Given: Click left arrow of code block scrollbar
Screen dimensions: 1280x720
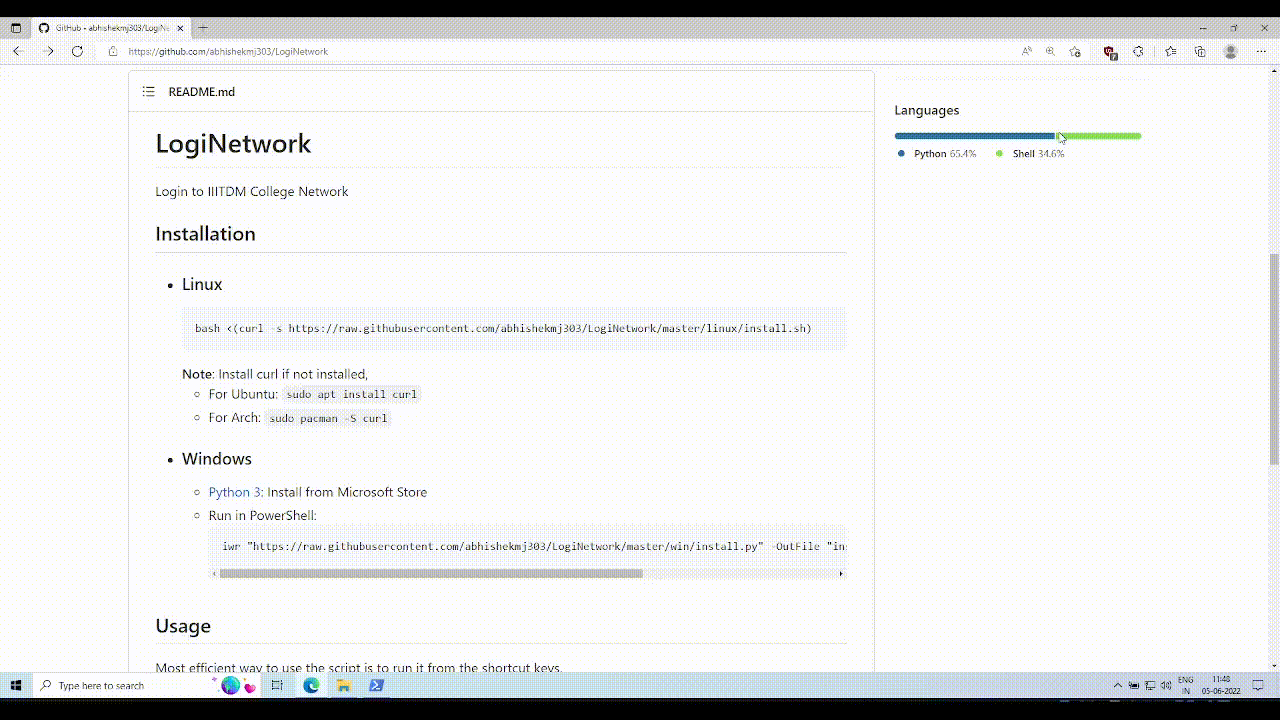Looking at the screenshot, I should [214, 573].
